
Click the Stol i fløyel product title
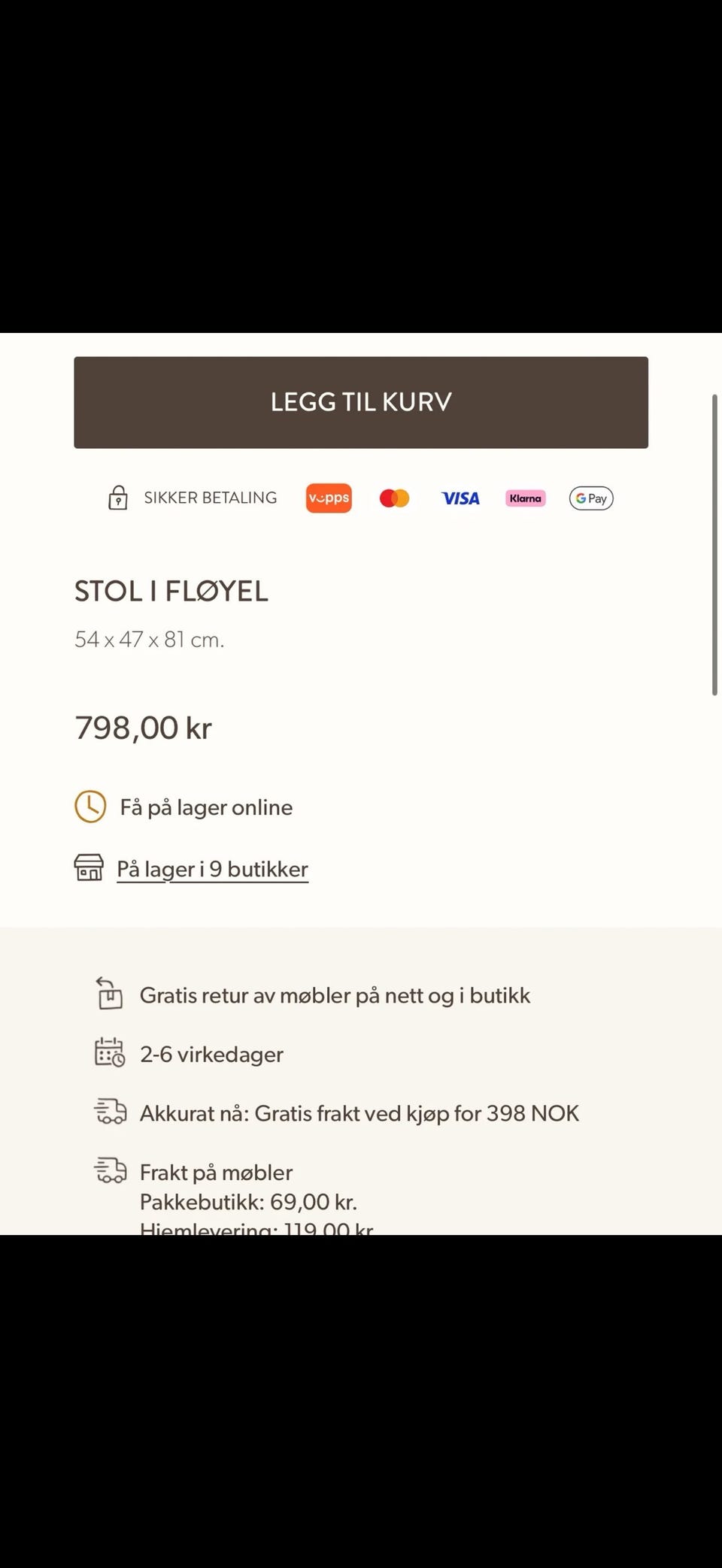[x=171, y=592]
